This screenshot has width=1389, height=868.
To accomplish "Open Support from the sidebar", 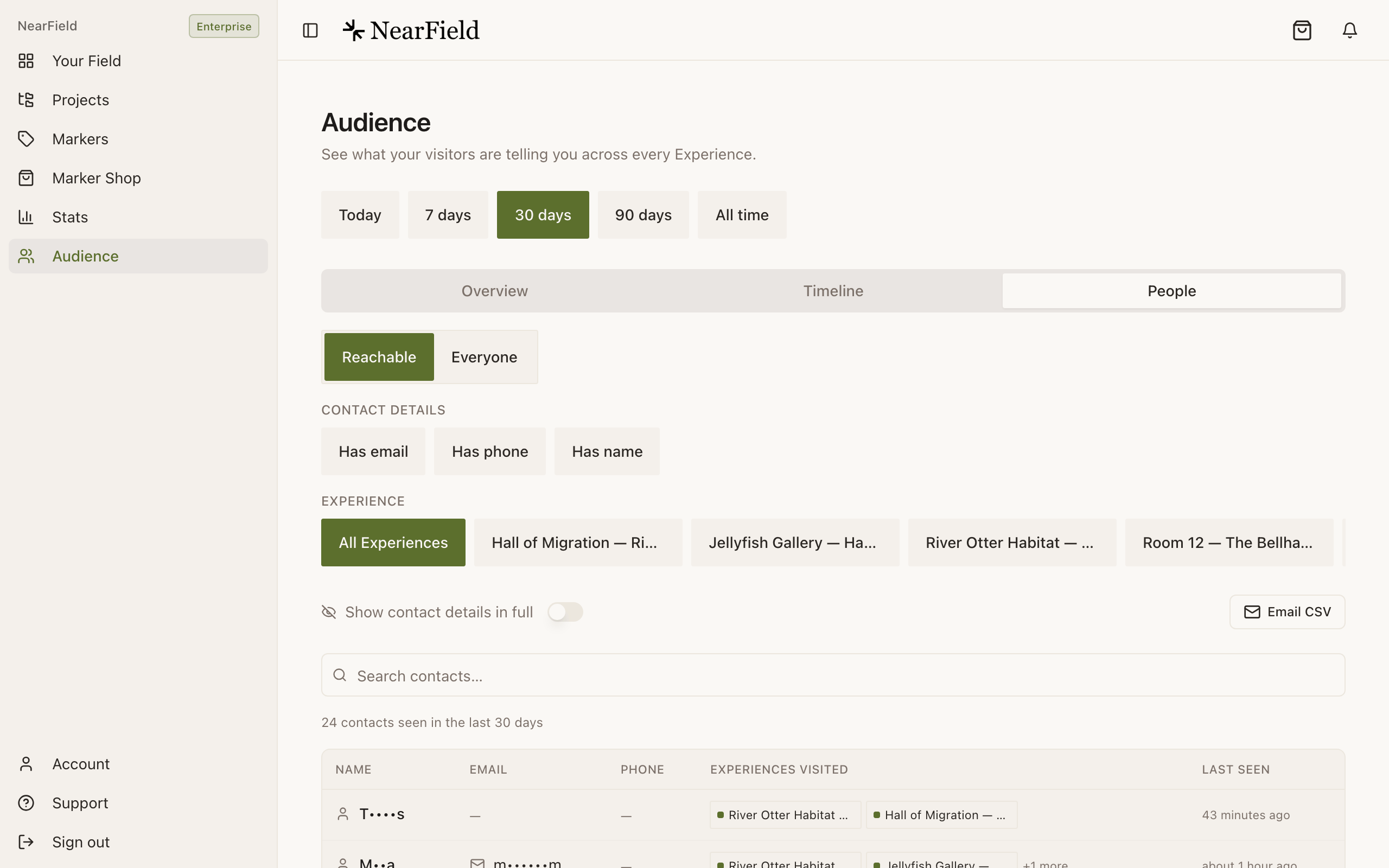I will [138, 802].
